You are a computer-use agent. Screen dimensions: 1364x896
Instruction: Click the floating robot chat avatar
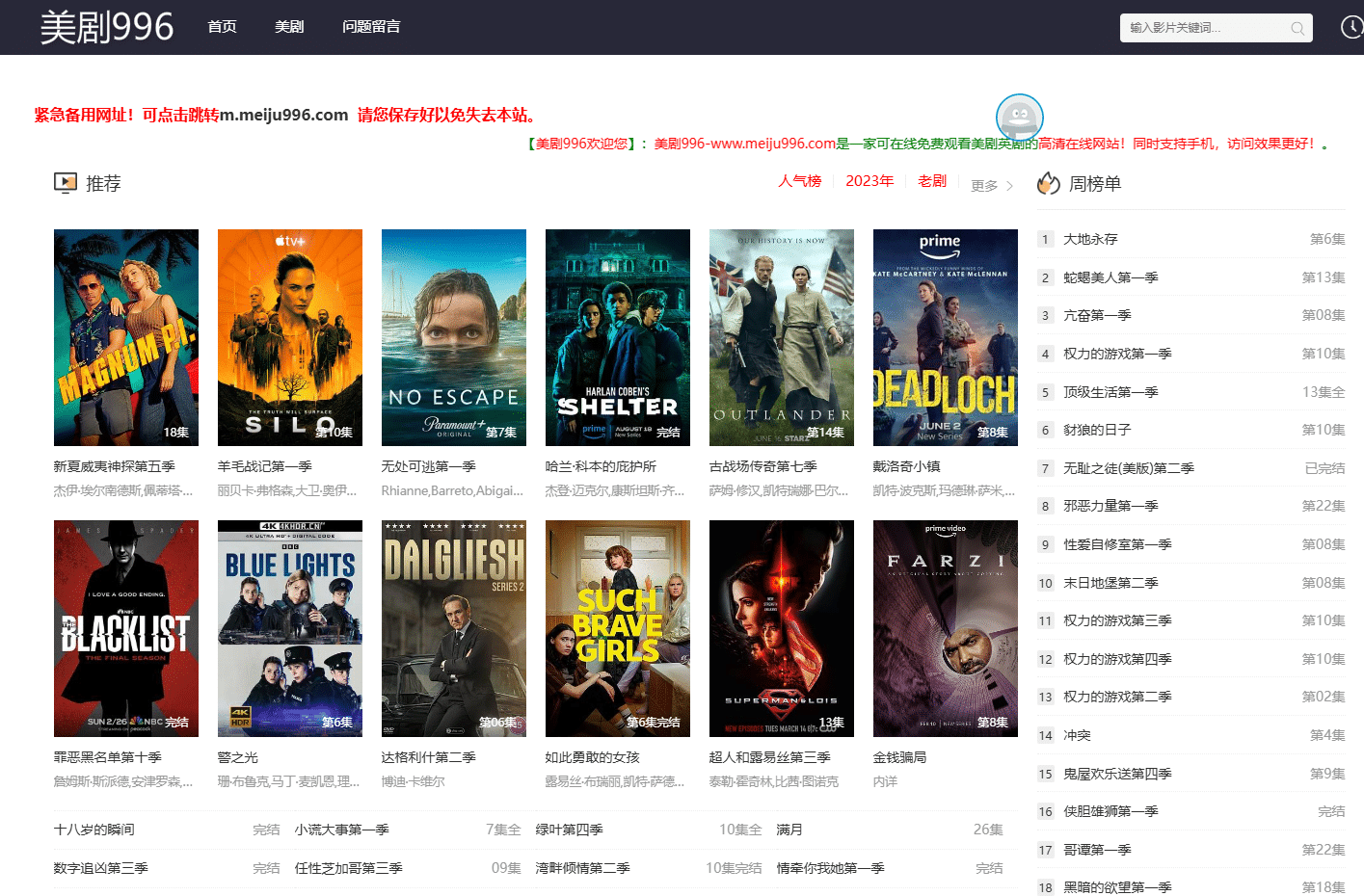(x=1019, y=118)
